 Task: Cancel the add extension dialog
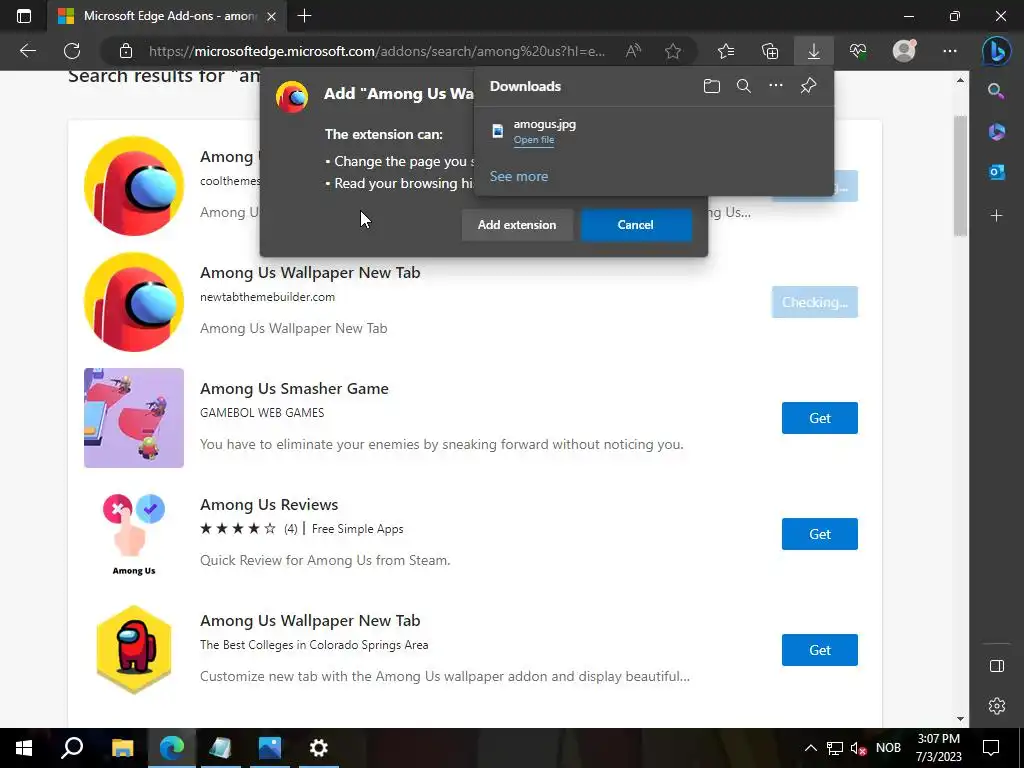(x=635, y=225)
